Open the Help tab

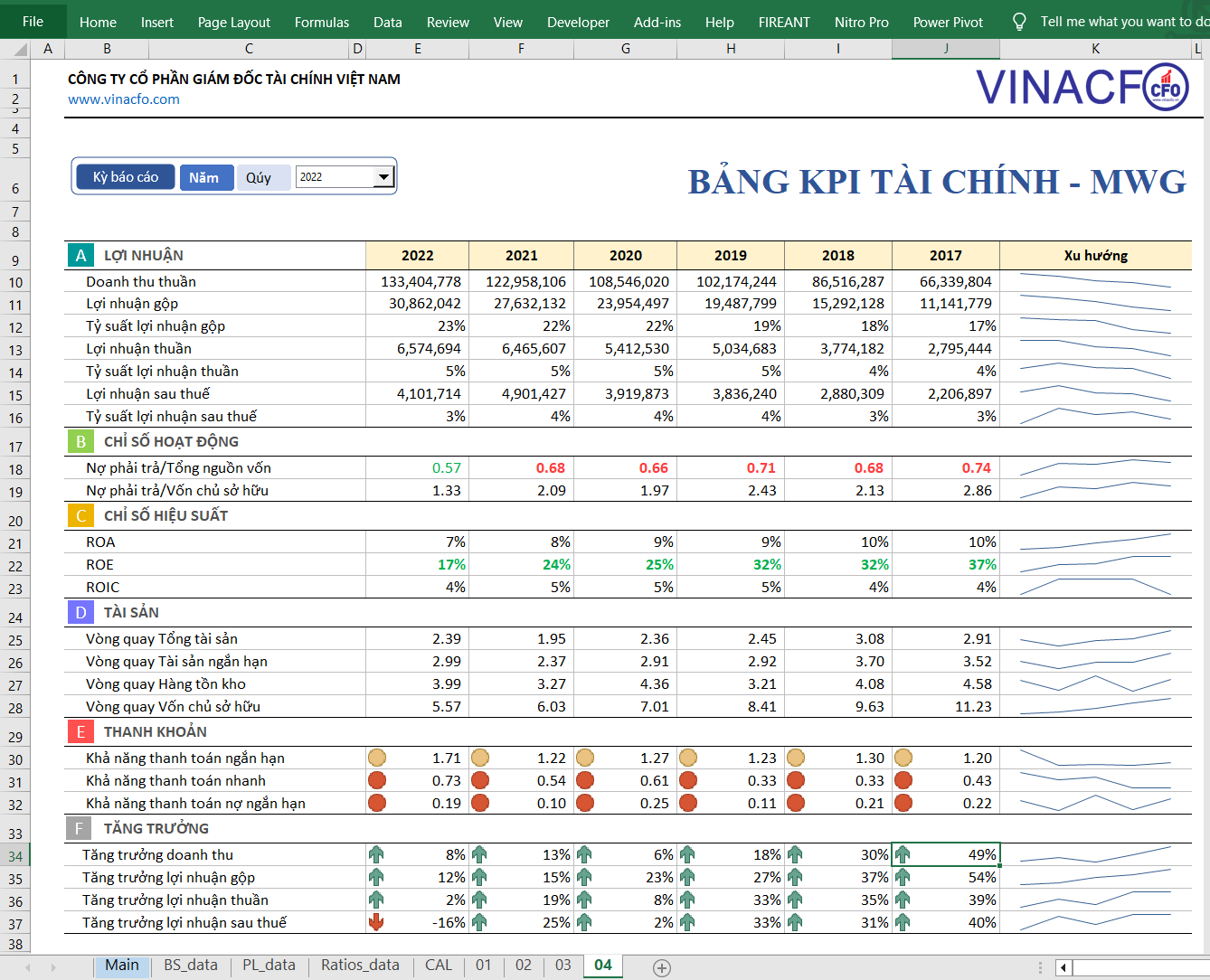click(720, 22)
